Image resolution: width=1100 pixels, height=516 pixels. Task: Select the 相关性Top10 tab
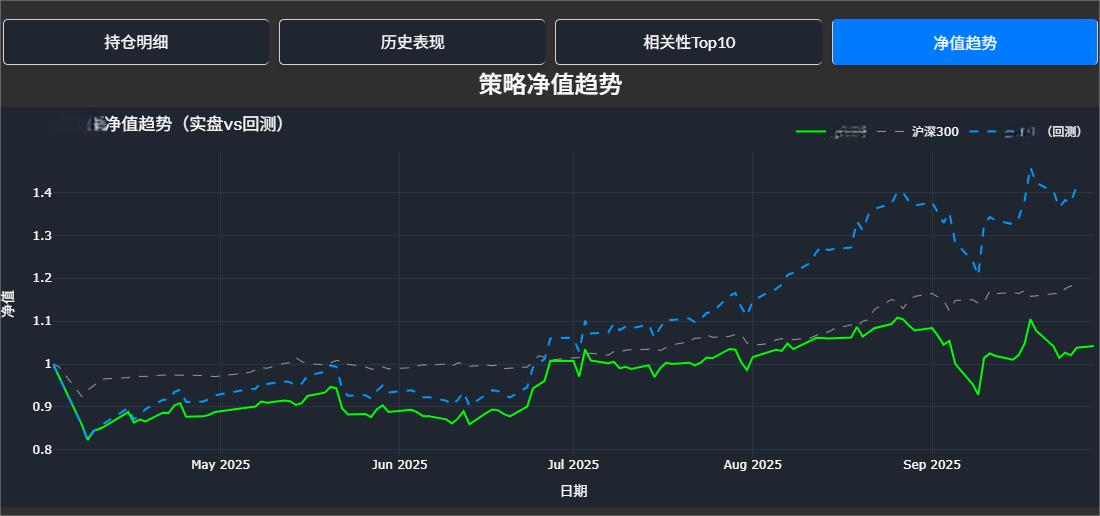(688, 42)
